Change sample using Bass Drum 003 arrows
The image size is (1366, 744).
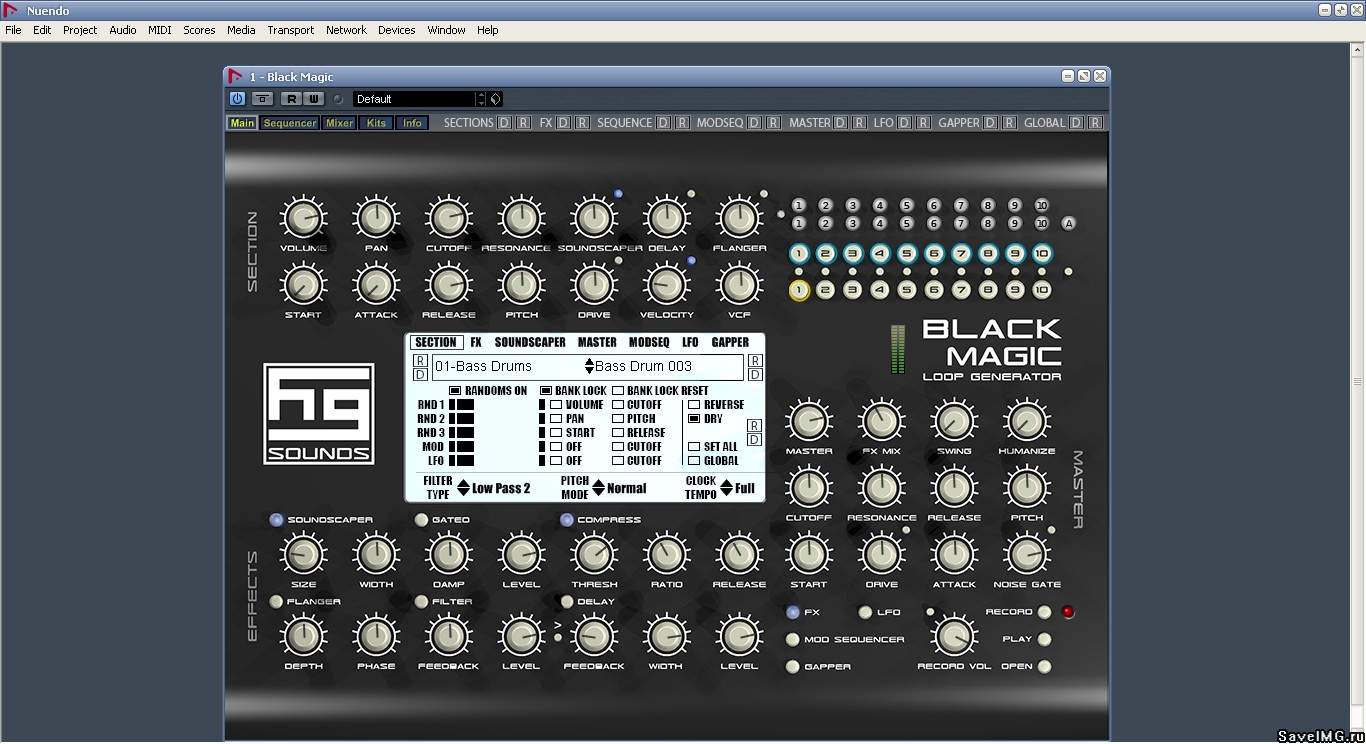(589, 367)
